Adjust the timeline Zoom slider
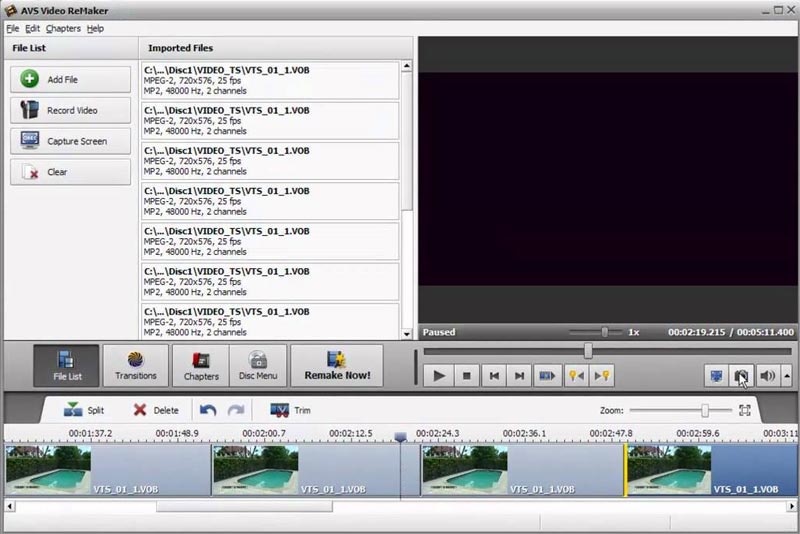The height and width of the screenshot is (534, 800). click(x=705, y=411)
